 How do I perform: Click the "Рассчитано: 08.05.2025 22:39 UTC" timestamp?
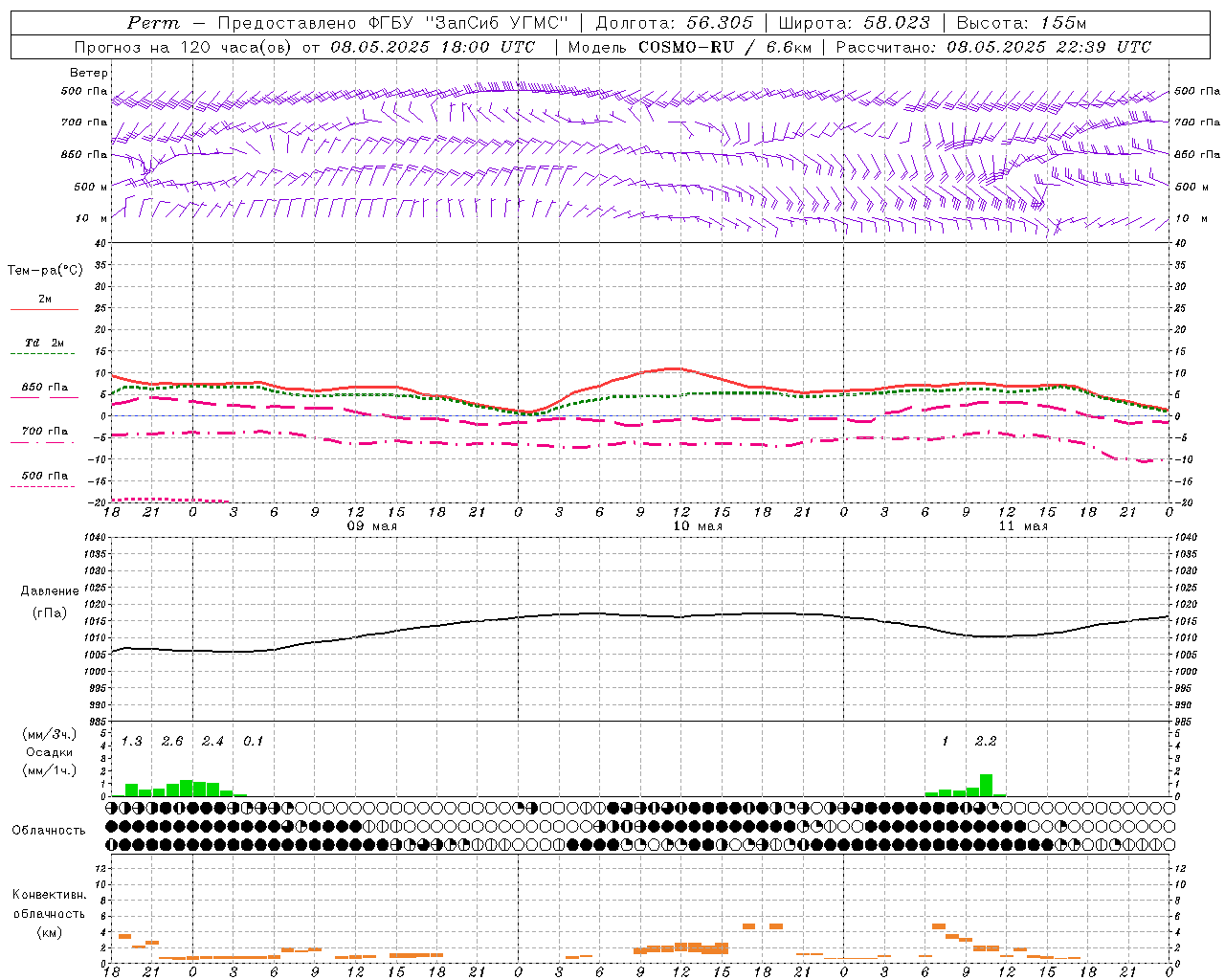coord(993,47)
